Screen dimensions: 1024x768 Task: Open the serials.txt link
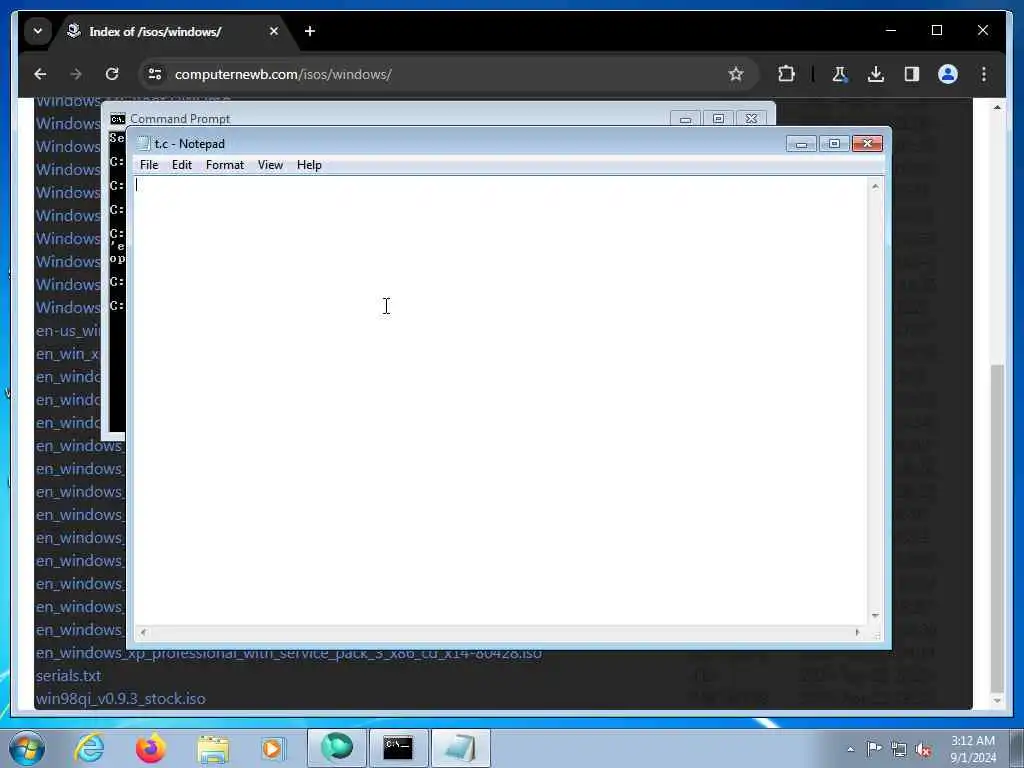(69, 675)
